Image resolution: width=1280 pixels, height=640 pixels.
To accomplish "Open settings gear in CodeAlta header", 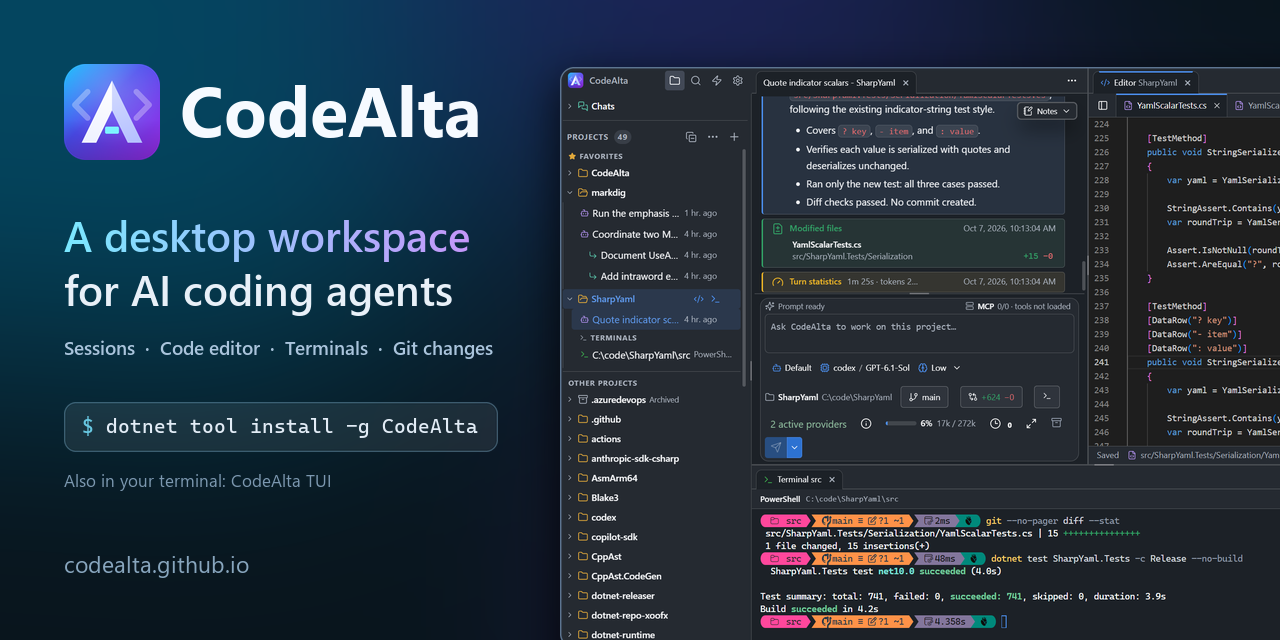I will [x=738, y=81].
